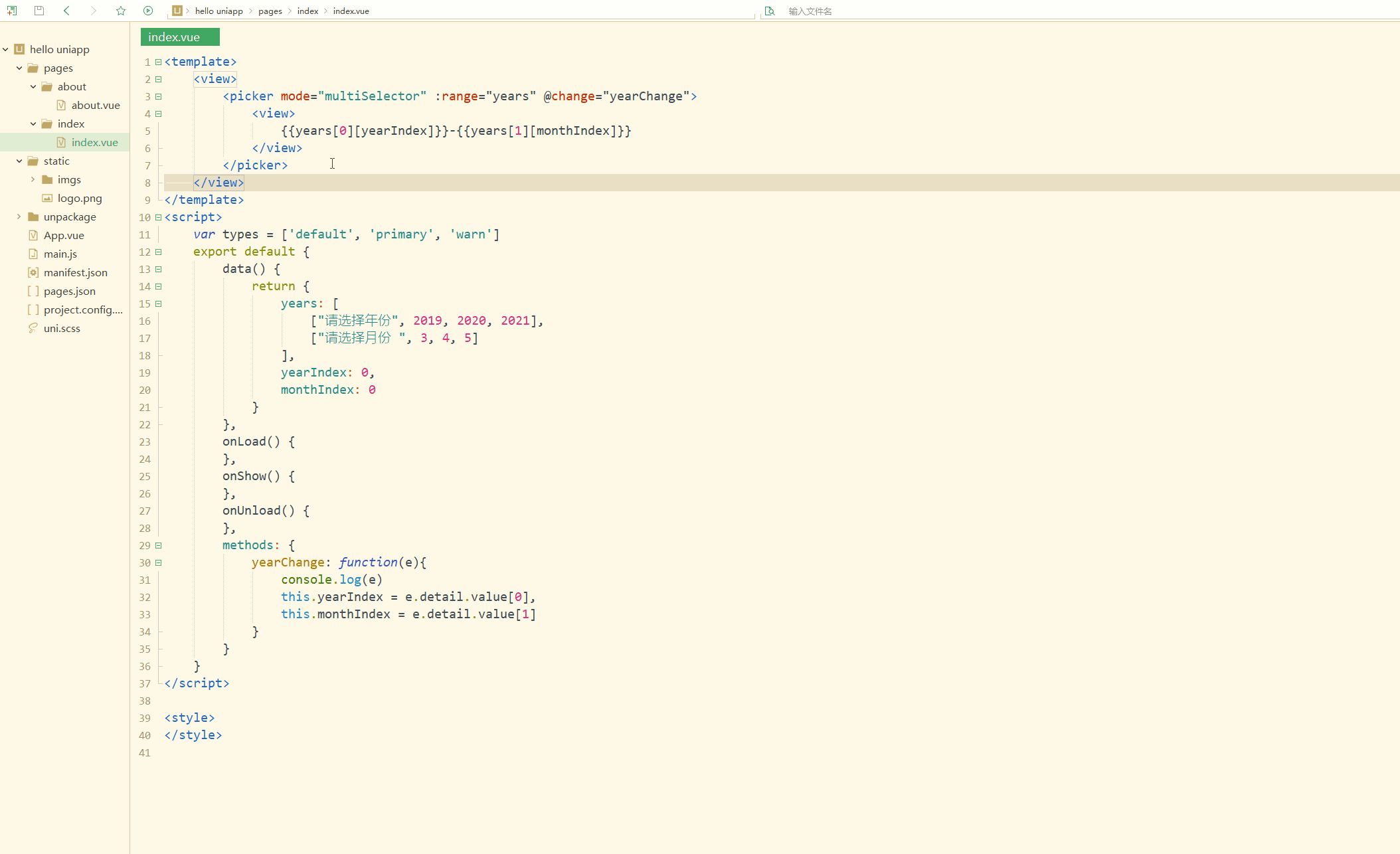Toggle collapse for methods block line 29

(x=156, y=545)
